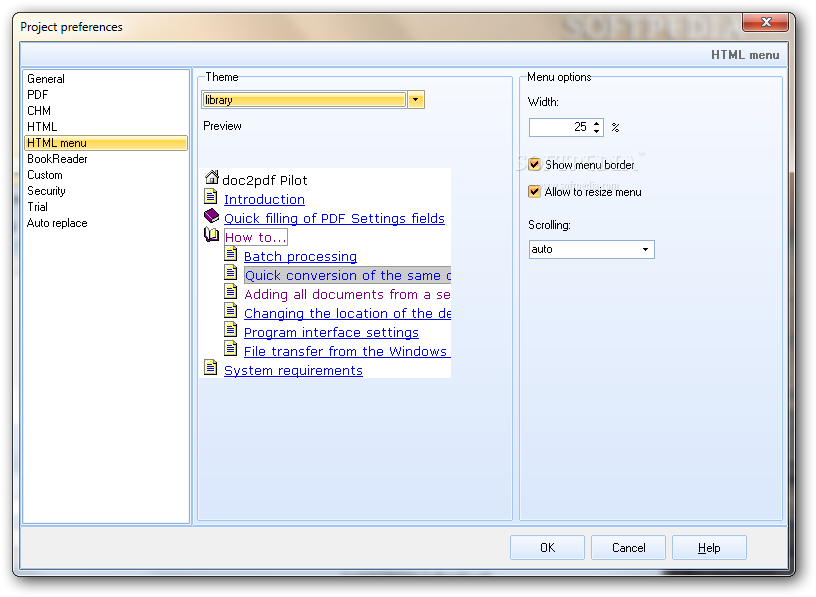Click the page icon beside Batch processing
The image size is (816, 597).
[x=231, y=253]
